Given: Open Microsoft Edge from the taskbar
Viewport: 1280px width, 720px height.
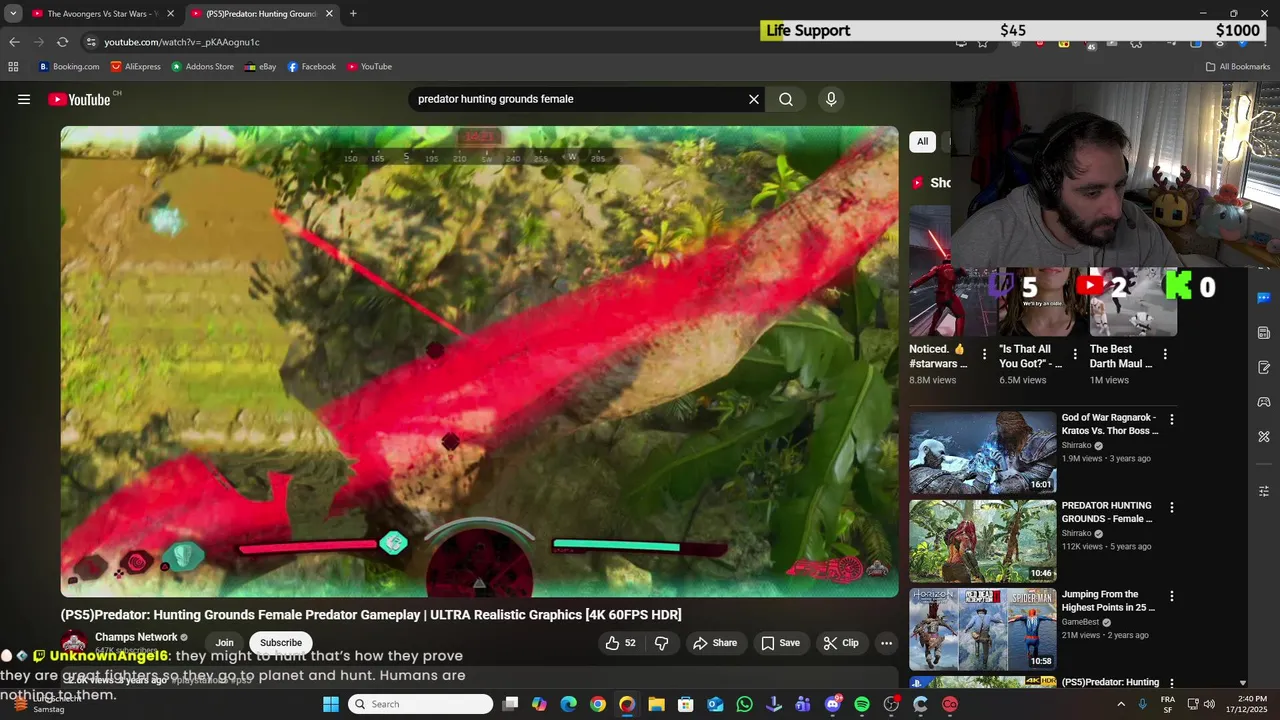Looking at the screenshot, I should 568,704.
